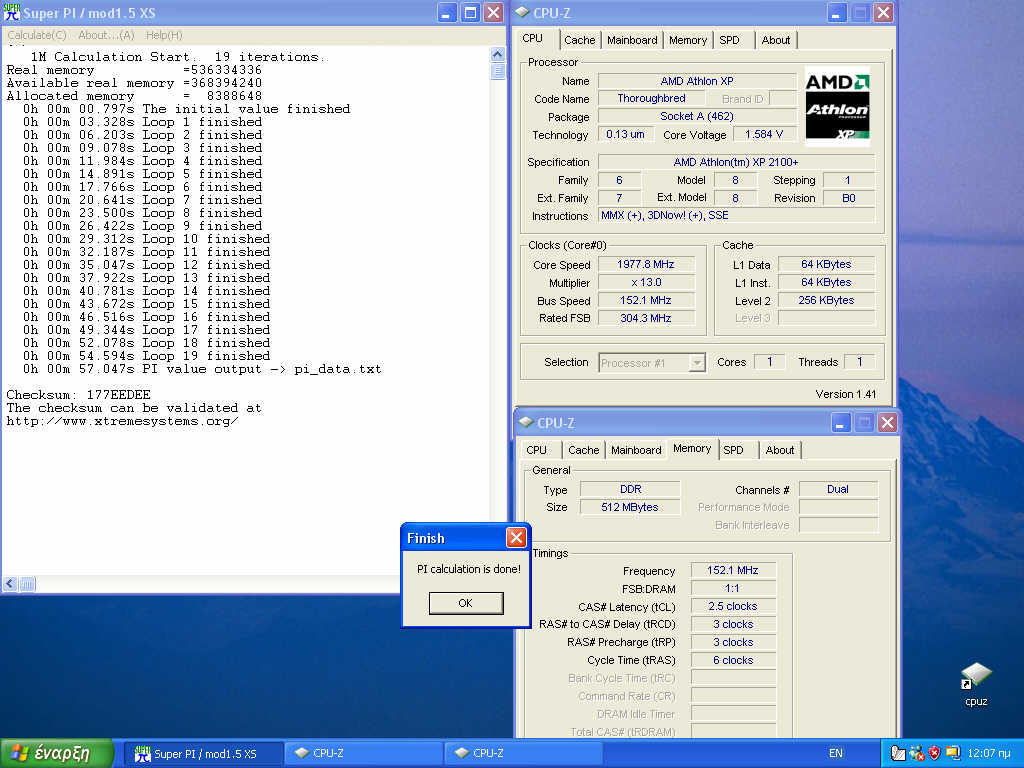Click the Level 2 cache 256 KBytes

point(826,300)
